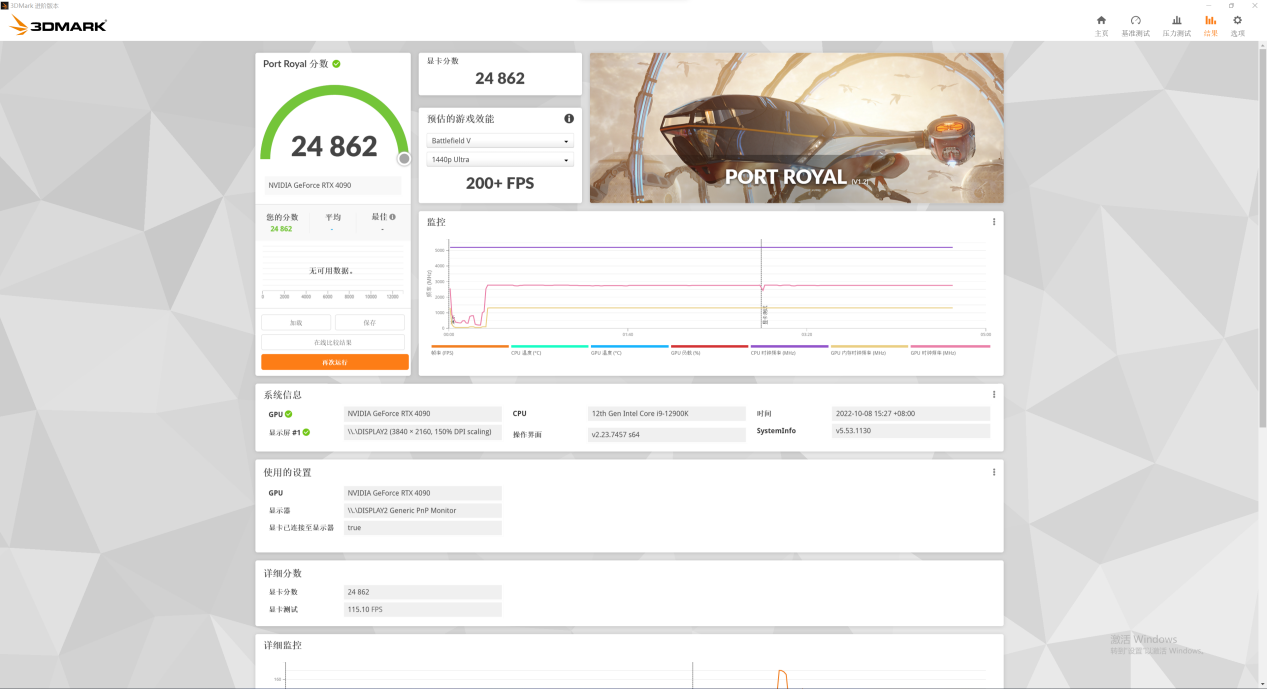
Task: Open the 系统信息 panel three-dot menu
Action: pos(993,394)
